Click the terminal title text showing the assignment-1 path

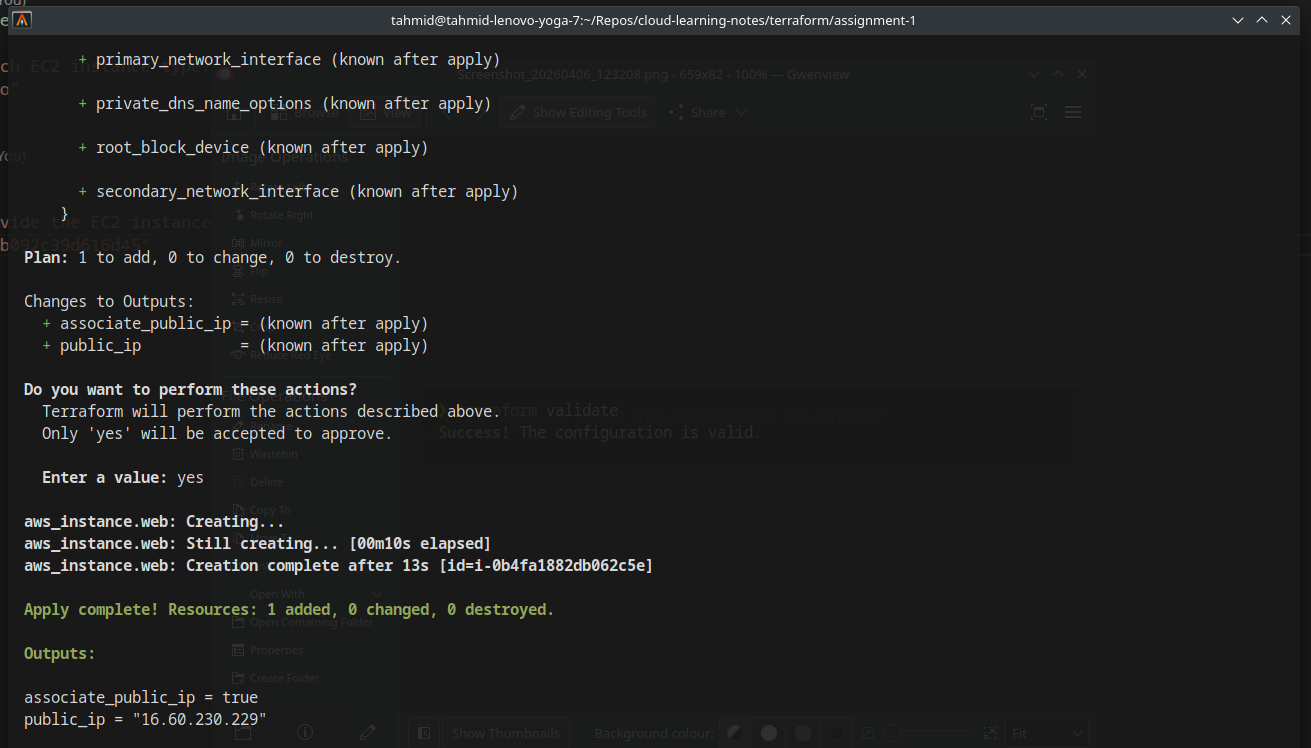tap(653, 20)
